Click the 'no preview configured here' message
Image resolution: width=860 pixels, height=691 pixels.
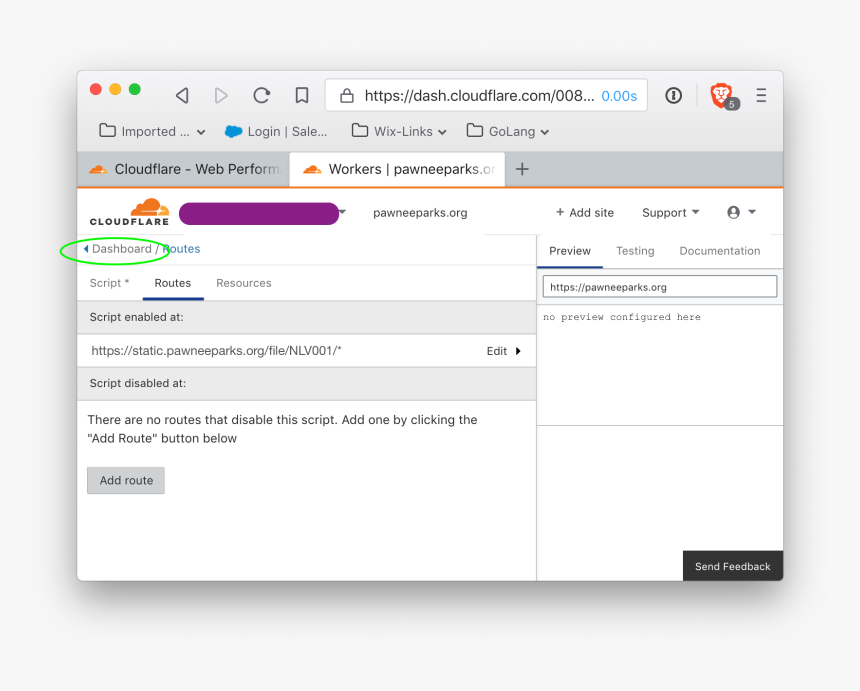coord(622,317)
